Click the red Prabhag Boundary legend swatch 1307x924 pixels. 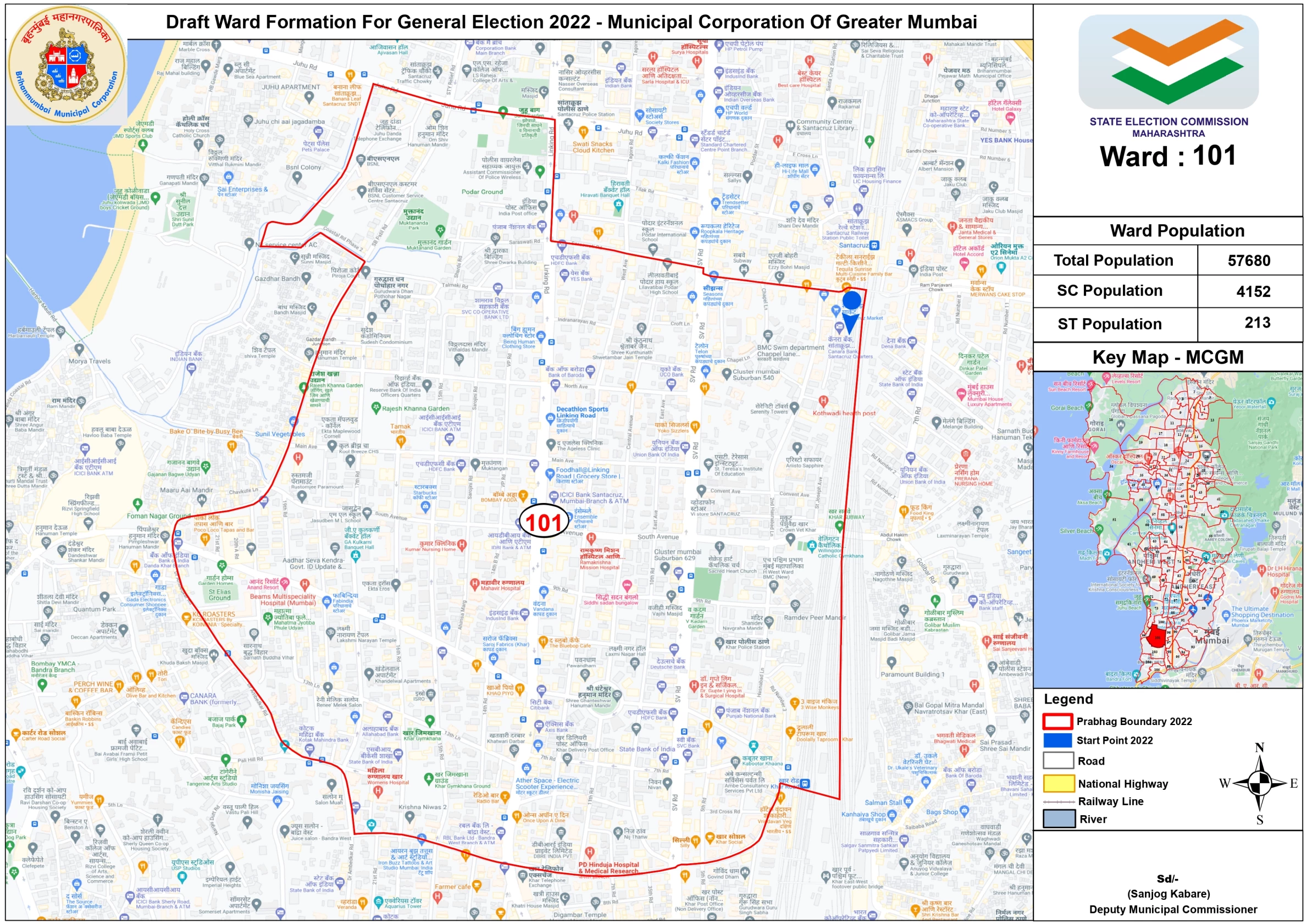click(1057, 721)
